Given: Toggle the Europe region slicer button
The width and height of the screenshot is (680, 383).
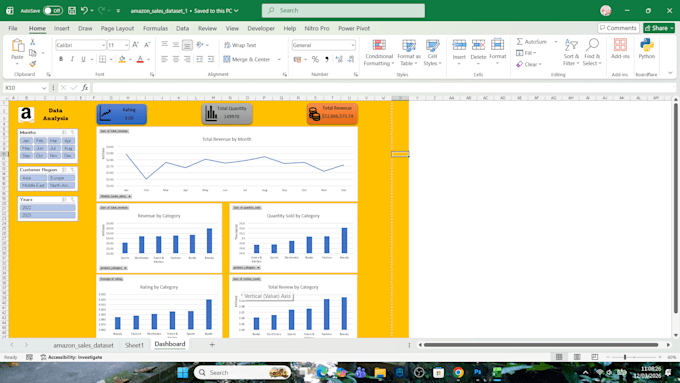Looking at the screenshot, I should pos(62,178).
